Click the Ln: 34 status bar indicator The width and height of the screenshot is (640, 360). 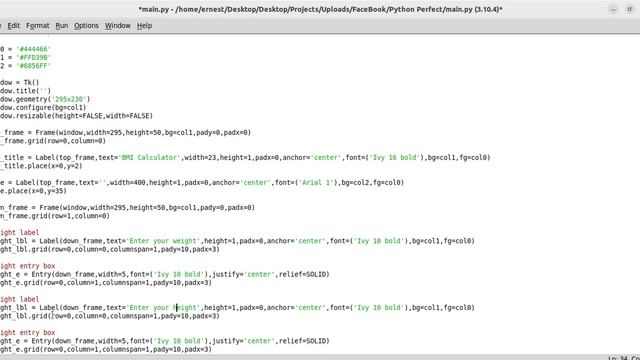[617, 358]
